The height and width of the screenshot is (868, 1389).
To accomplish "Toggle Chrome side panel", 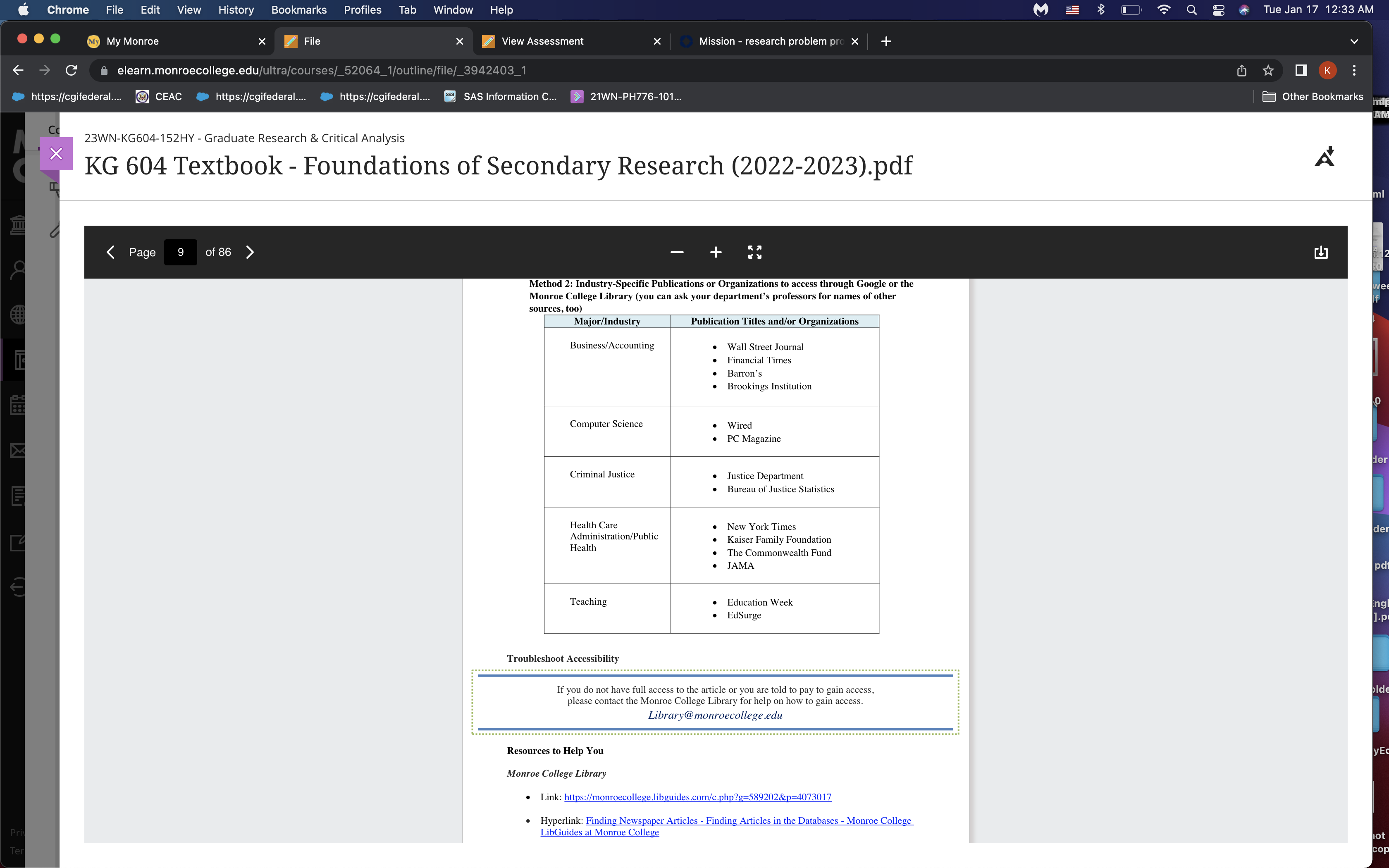I will (x=1301, y=70).
